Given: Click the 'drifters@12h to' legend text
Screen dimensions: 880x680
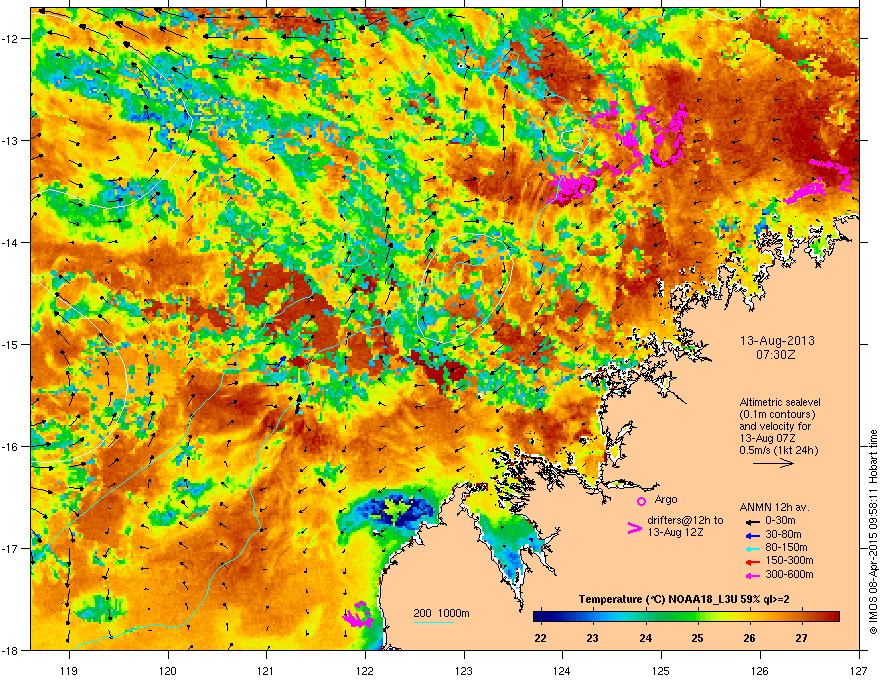Looking at the screenshot, I should point(685,520).
